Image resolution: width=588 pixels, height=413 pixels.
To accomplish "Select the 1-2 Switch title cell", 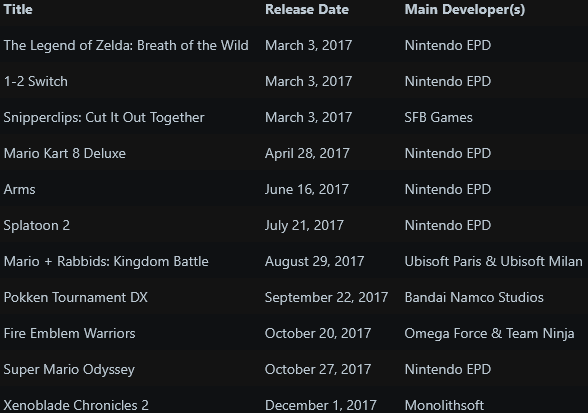I will pyautogui.click(x=36, y=81).
